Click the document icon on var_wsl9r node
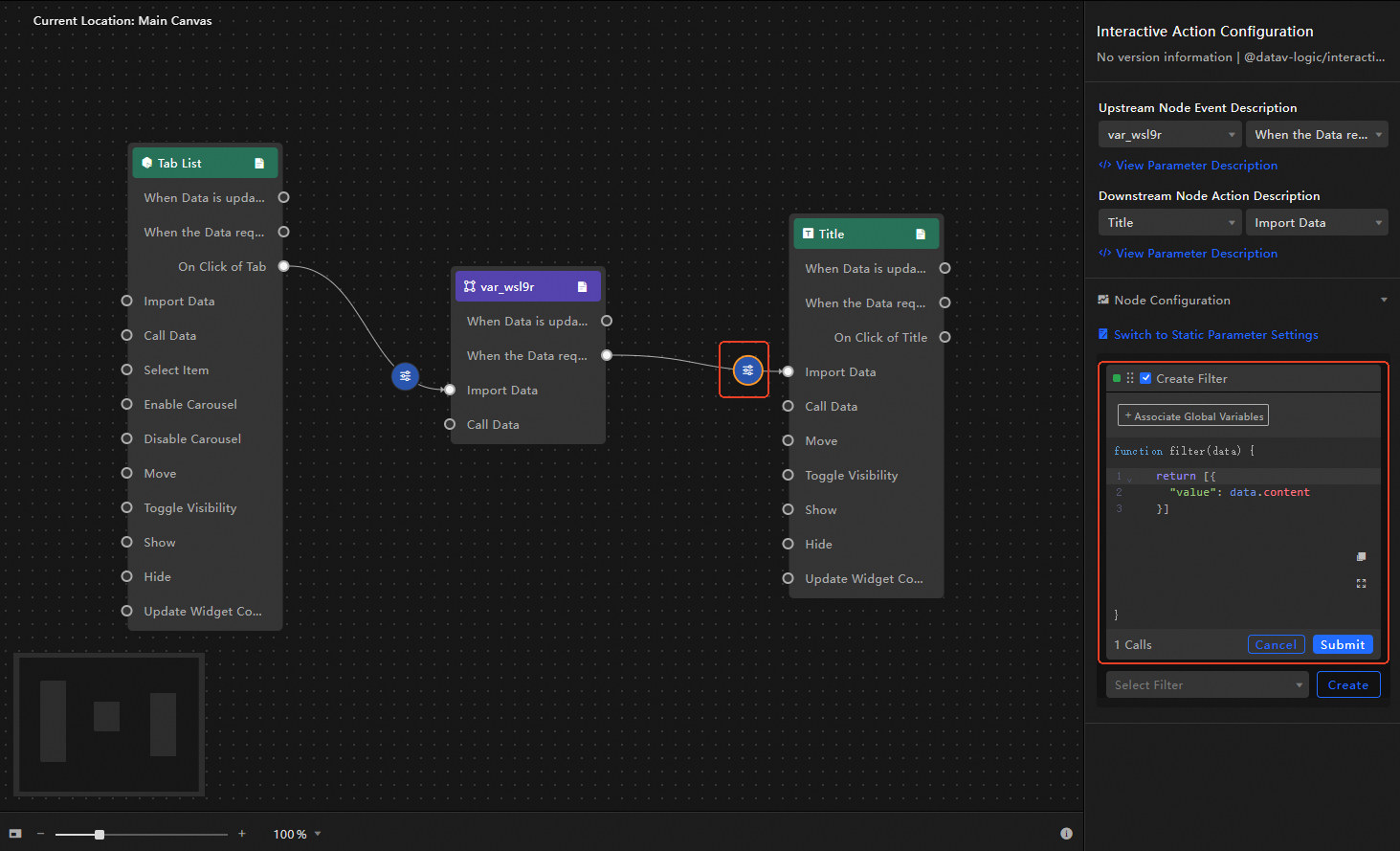 tap(582, 287)
